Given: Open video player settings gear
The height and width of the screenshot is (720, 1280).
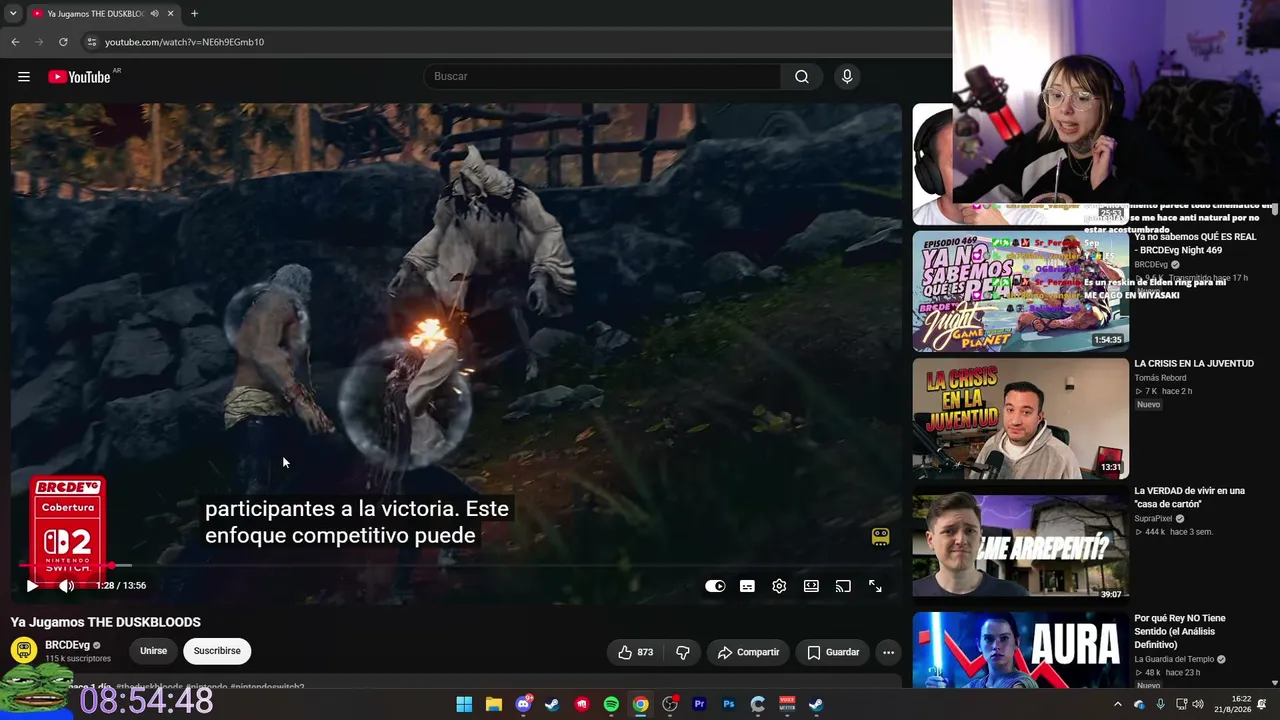Looking at the screenshot, I should pos(779,586).
